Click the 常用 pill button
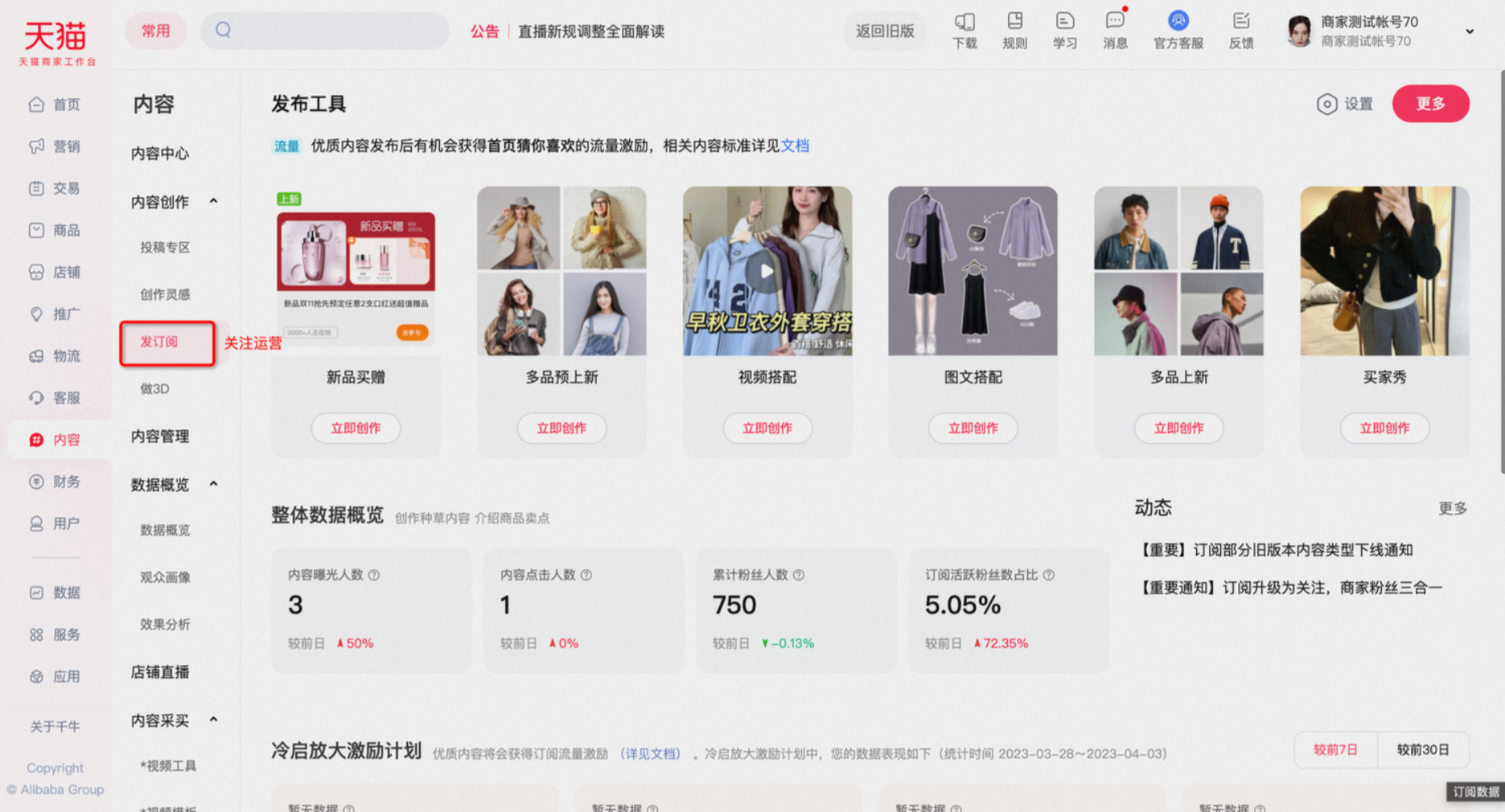Viewport: 1505px width, 812px height. [156, 31]
